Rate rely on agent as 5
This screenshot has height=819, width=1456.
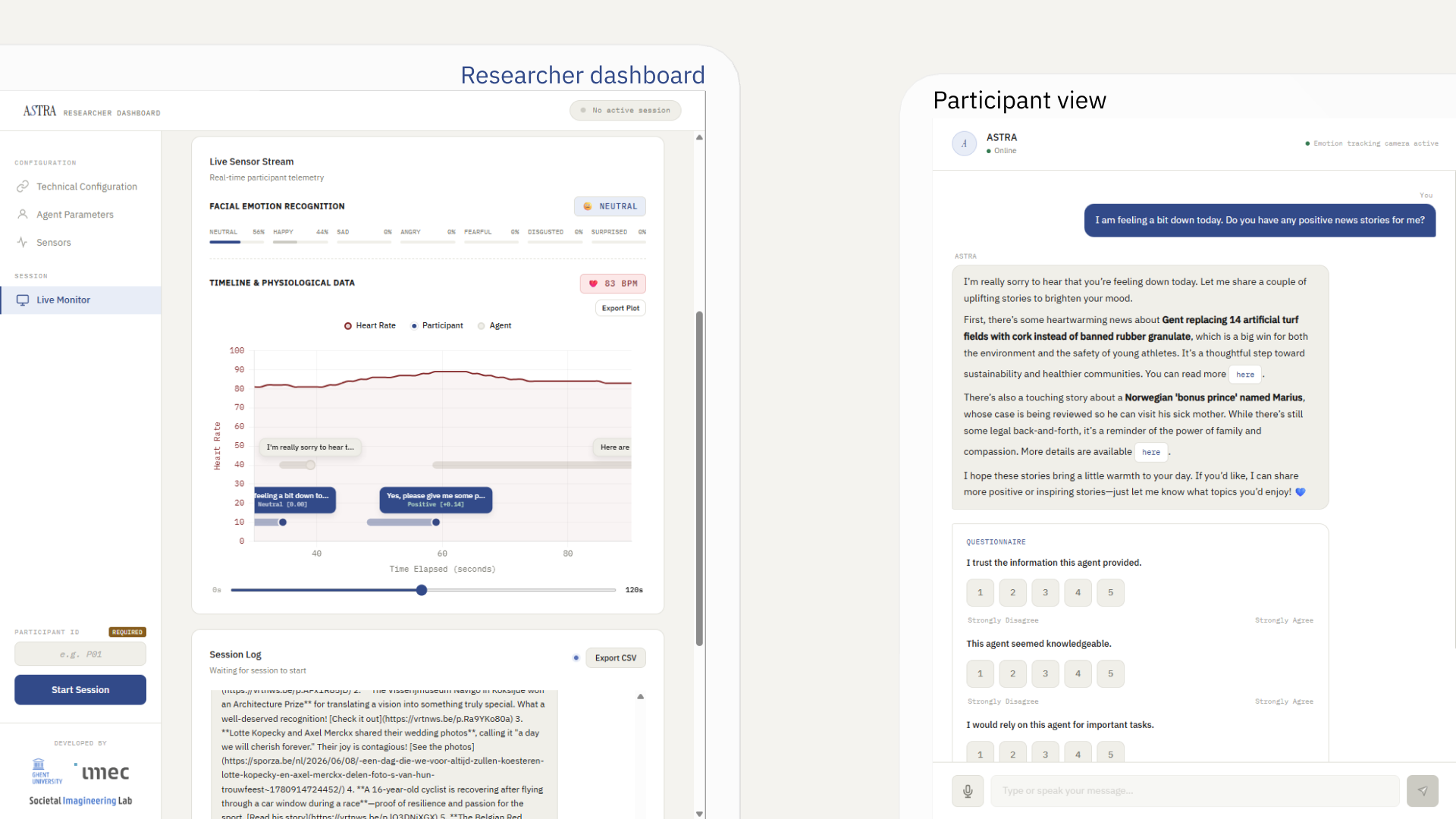point(1111,752)
